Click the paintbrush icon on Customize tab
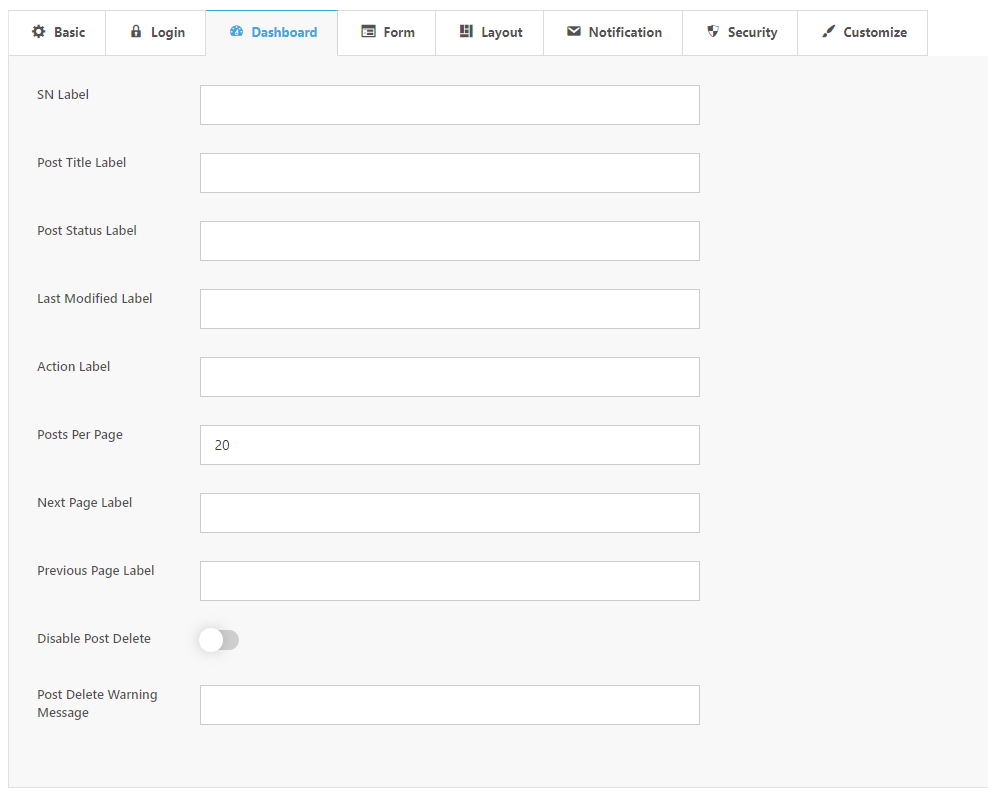This screenshot has height=799, width=988. pos(828,32)
